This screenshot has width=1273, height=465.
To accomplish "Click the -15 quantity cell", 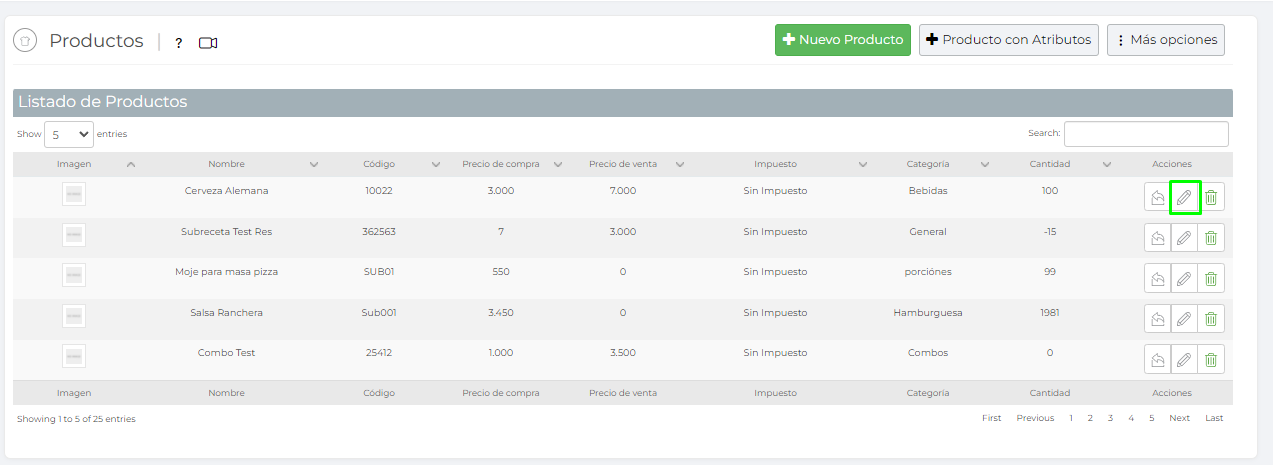I will (x=1050, y=231).
